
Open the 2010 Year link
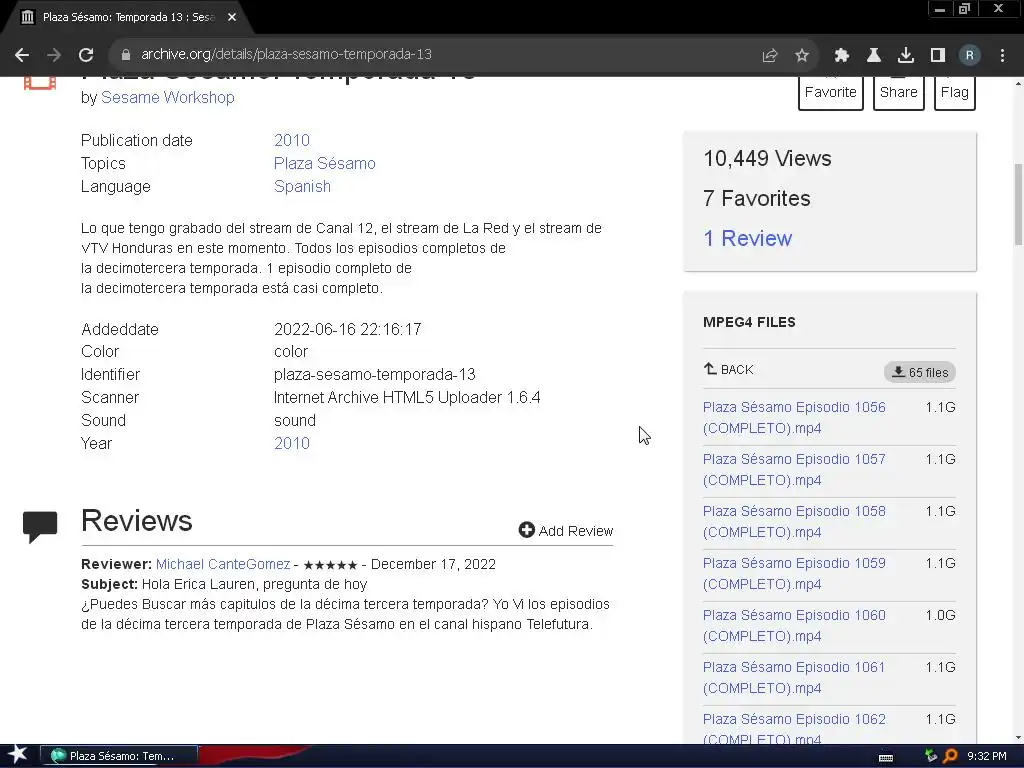coord(292,443)
